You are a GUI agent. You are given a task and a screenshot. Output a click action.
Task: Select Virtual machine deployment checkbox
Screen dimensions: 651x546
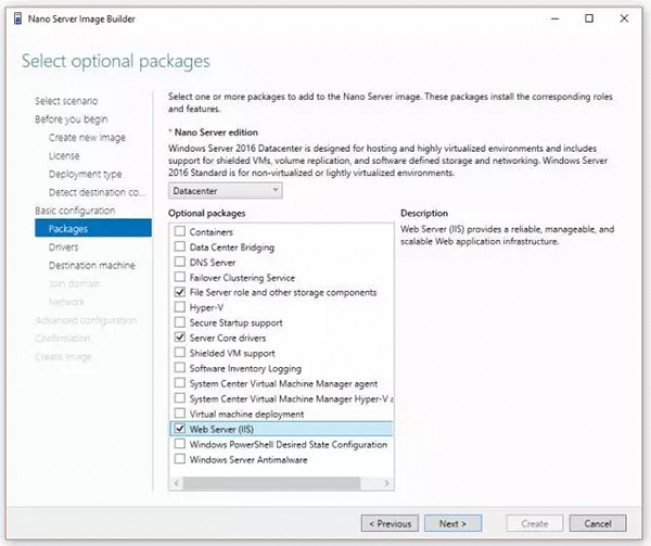pos(180,414)
